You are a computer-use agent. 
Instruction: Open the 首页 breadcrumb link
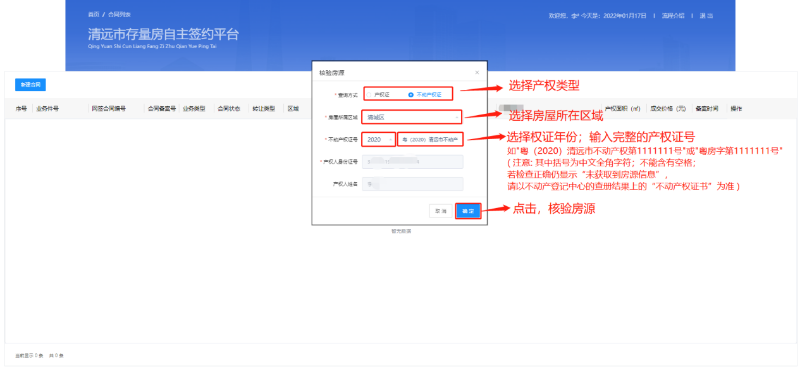(93, 15)
